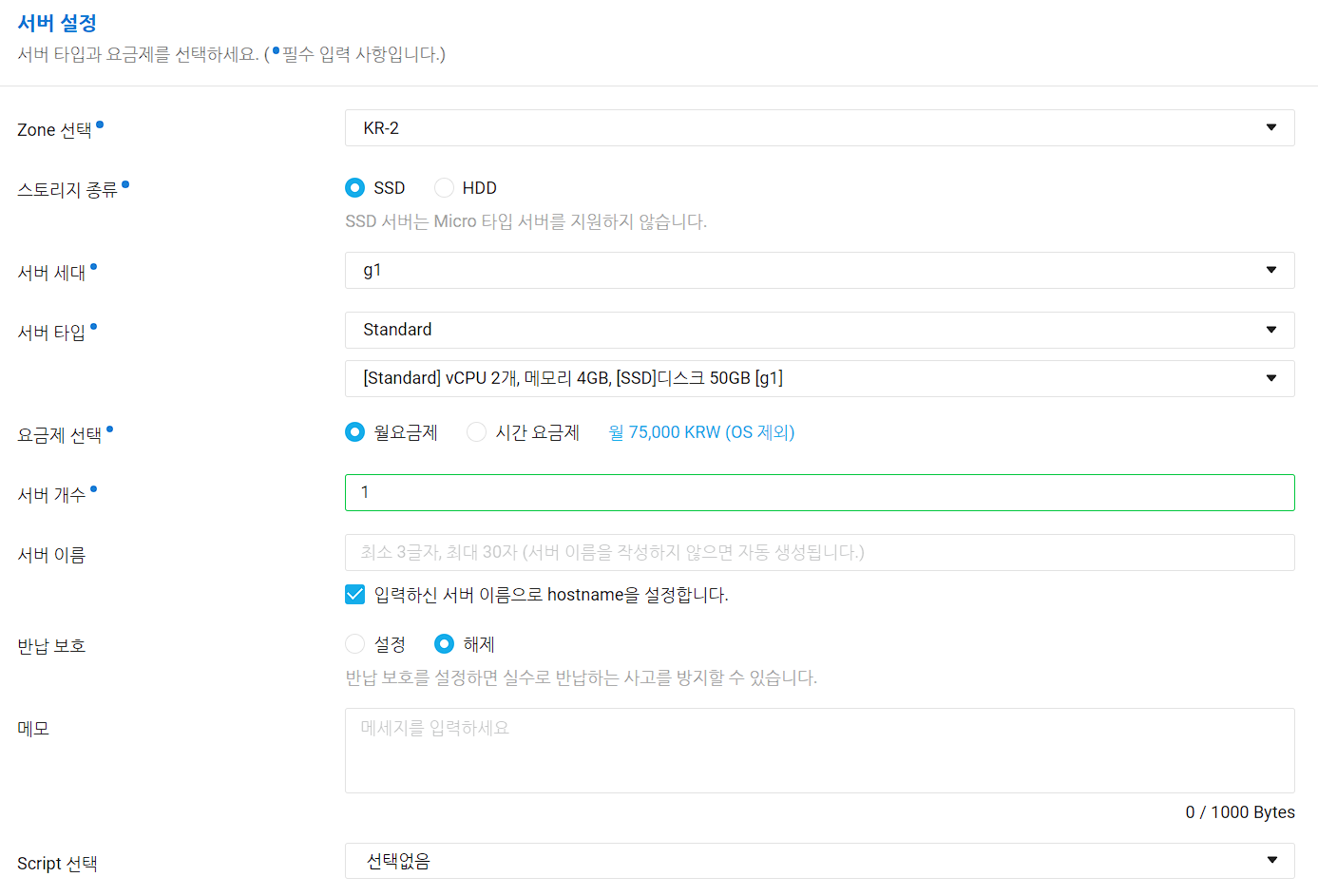Click the 메모 message textarea
This screenshot has width=1318, height=896.
(819, 751)
